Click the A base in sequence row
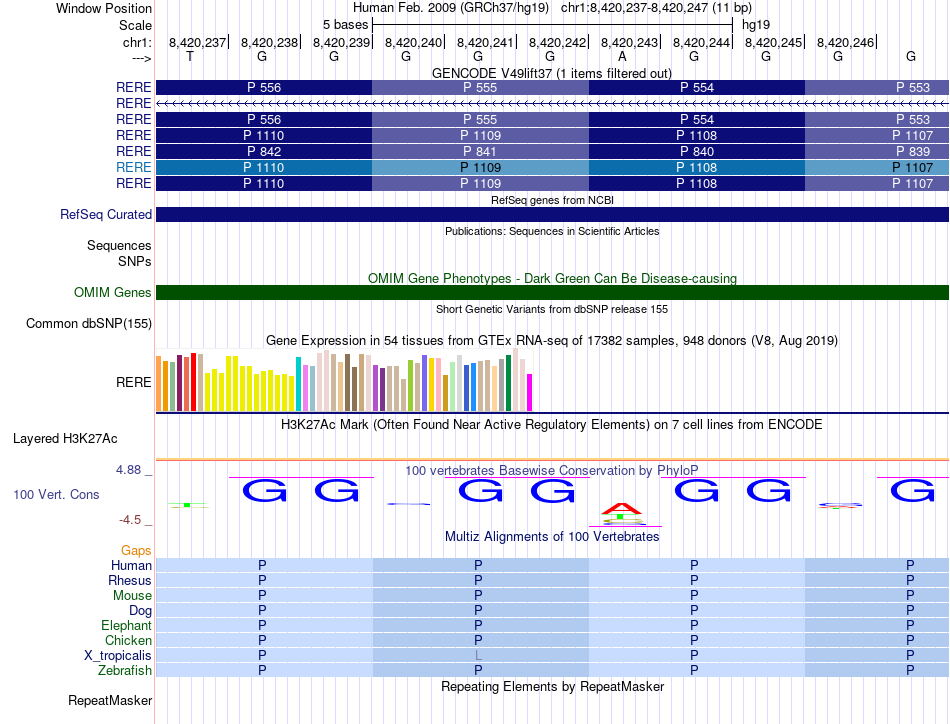The width and height of the screenshot is (950, 724). pyautogui.click(x=622, y=56)
